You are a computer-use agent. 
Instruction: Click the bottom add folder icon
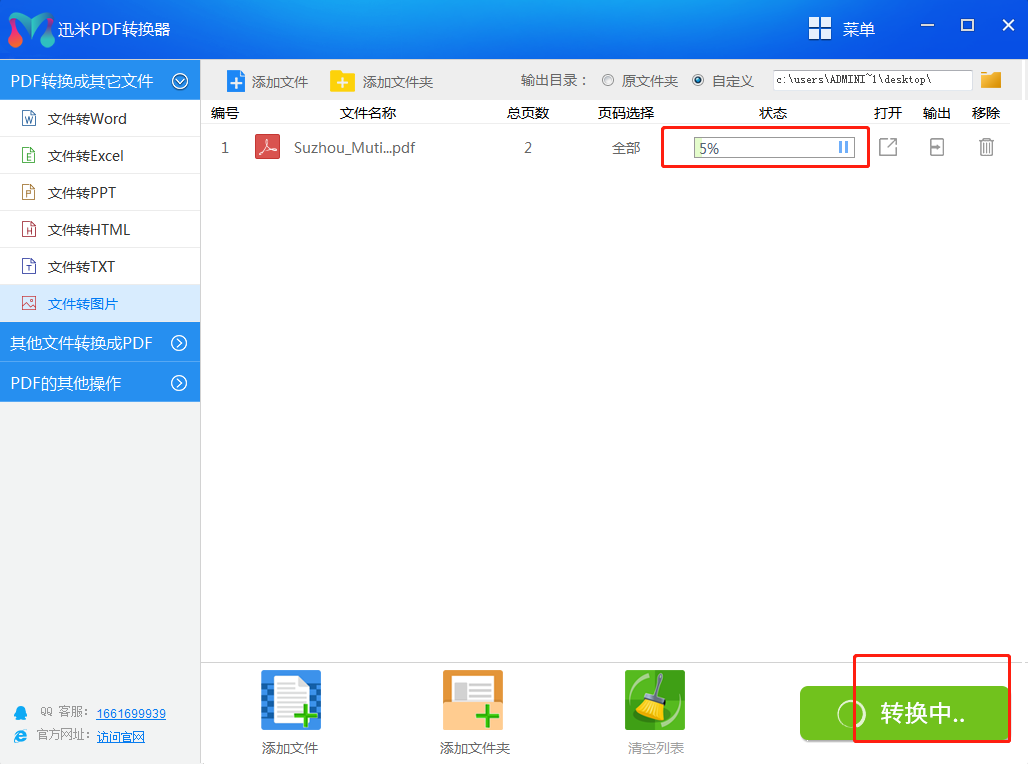pyautogui.click(x=473, y=700)
